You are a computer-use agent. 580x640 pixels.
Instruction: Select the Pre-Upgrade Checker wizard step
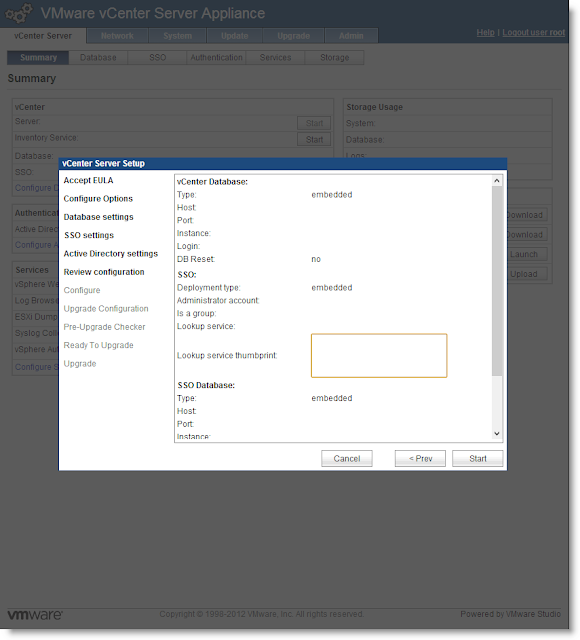(104, 327)
